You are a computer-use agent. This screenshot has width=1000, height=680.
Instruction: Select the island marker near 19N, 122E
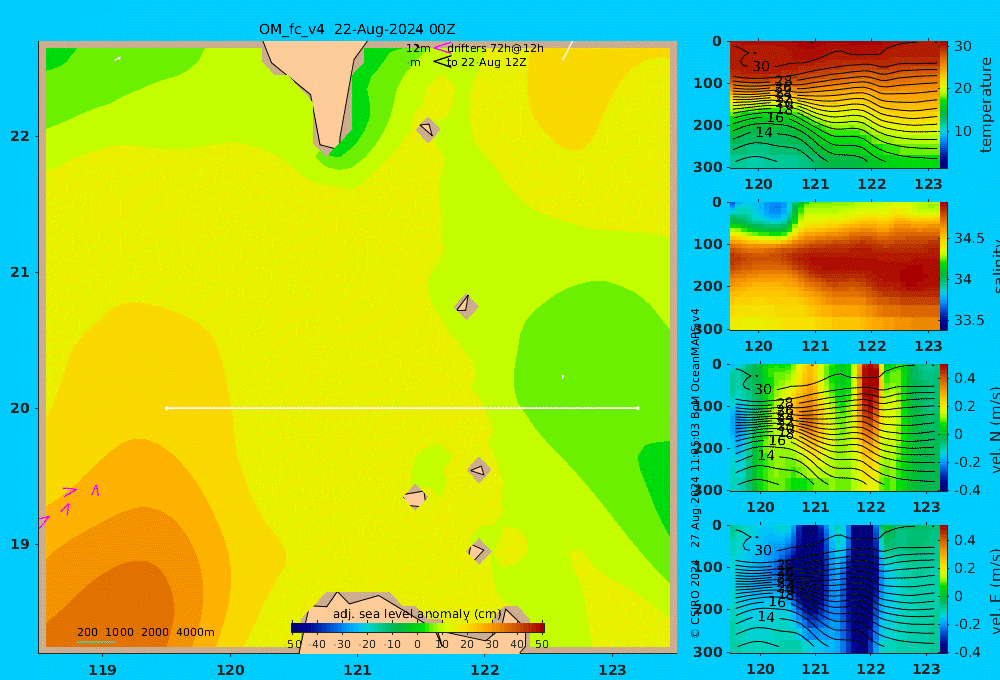[x=479, y=551]
